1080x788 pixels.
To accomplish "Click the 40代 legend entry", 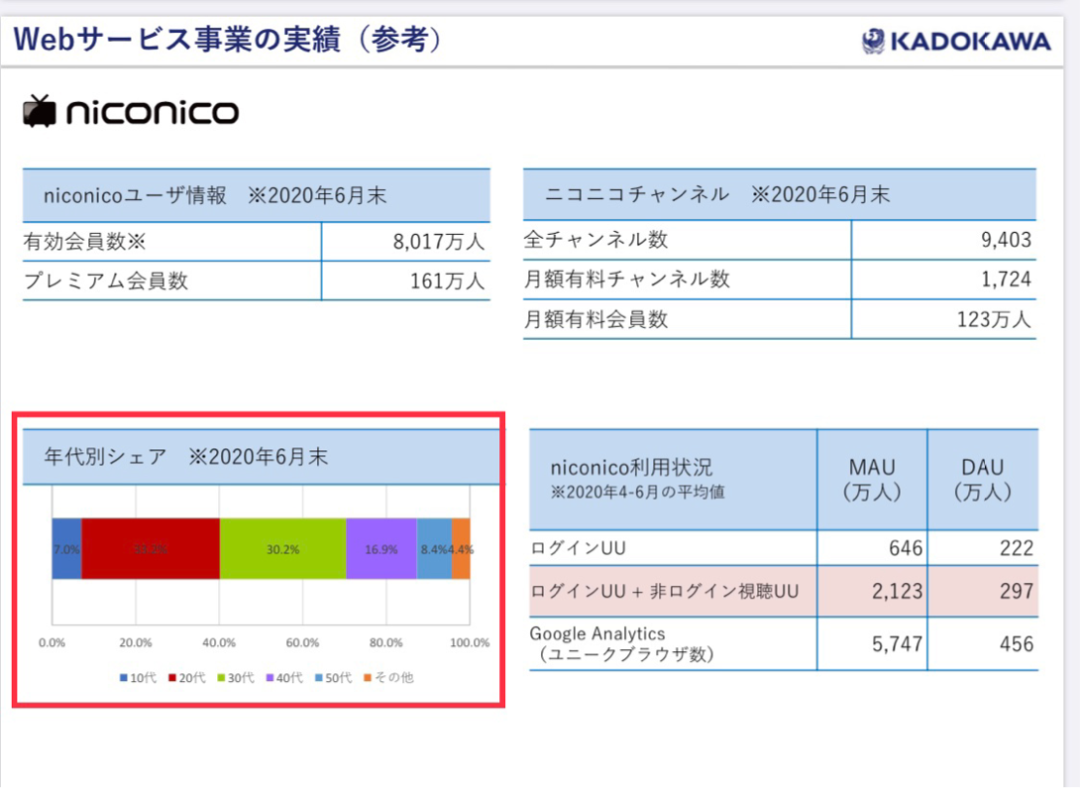I will 284,678.
